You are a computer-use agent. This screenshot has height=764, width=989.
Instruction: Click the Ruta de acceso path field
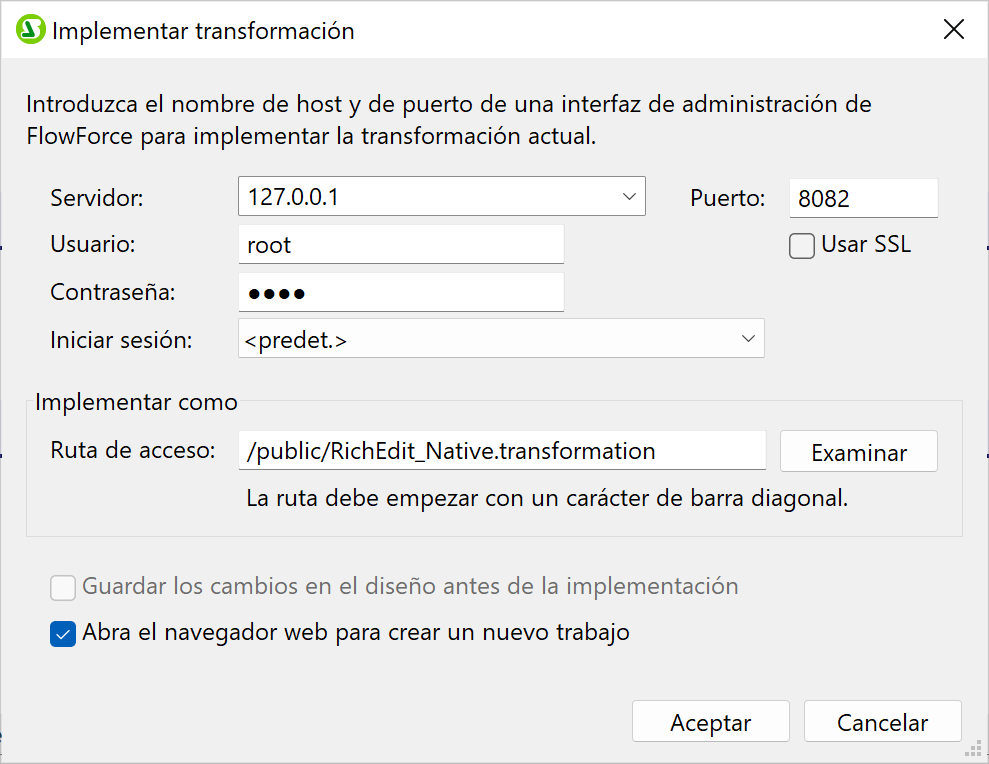click(502, 451)
